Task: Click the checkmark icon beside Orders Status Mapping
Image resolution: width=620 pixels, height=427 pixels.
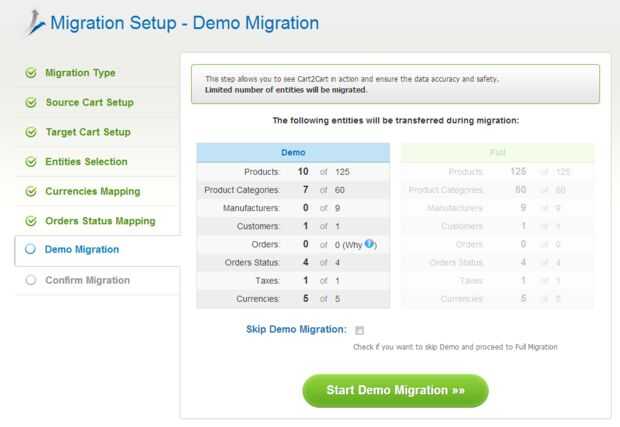Action: pyautogui.click(x=30, y=221)
